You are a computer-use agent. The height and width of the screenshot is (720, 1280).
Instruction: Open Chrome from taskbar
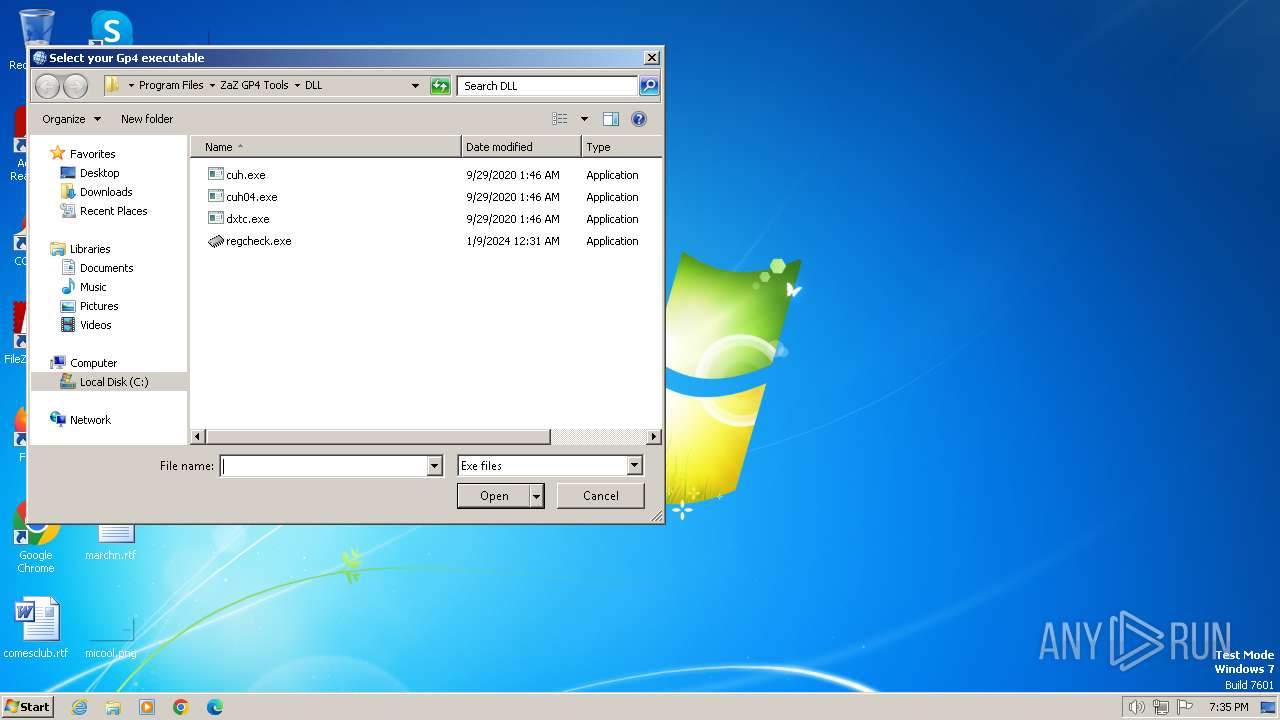click(x=181, y=707)
